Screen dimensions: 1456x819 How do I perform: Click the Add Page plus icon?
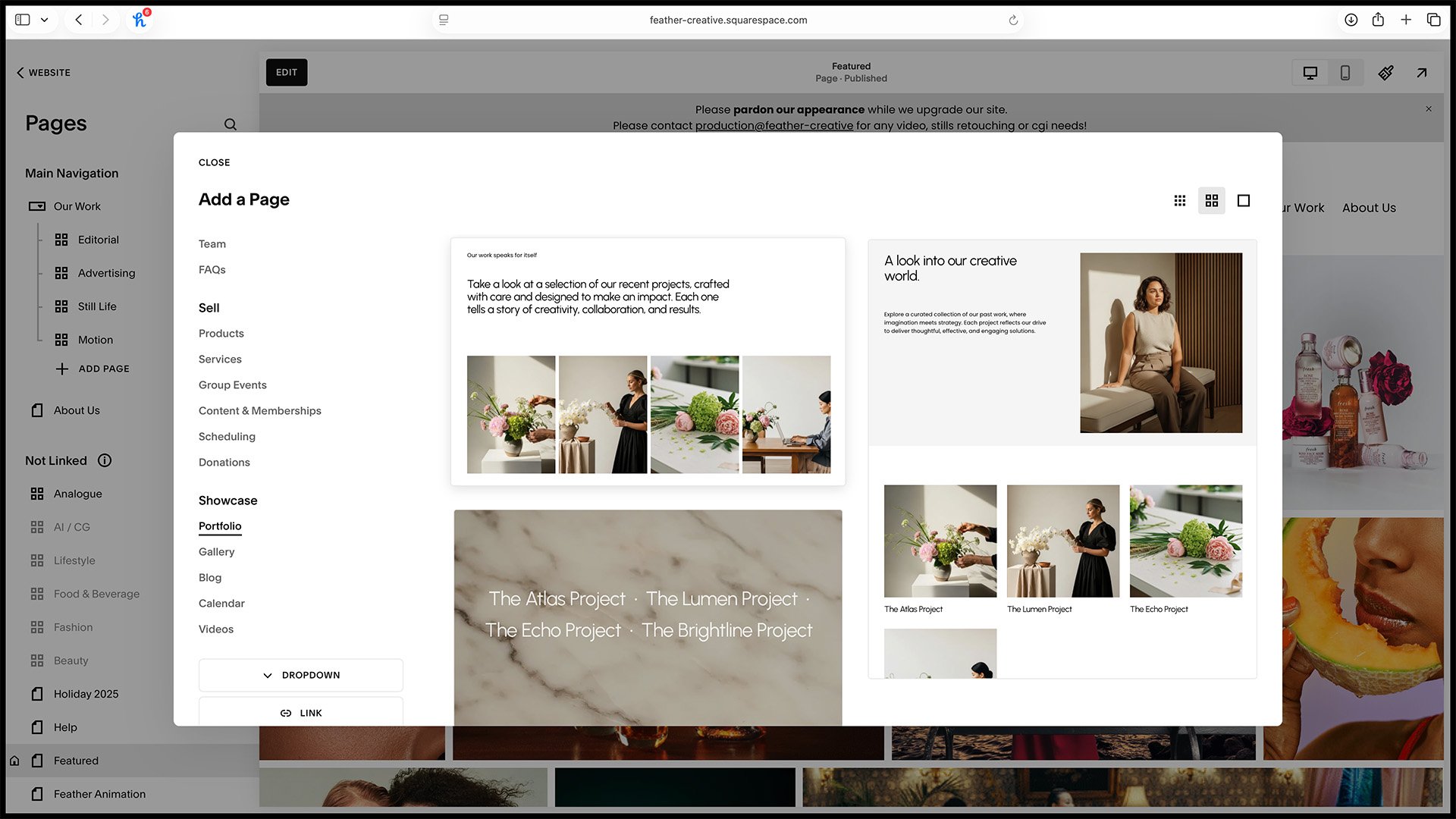point(61,369)
